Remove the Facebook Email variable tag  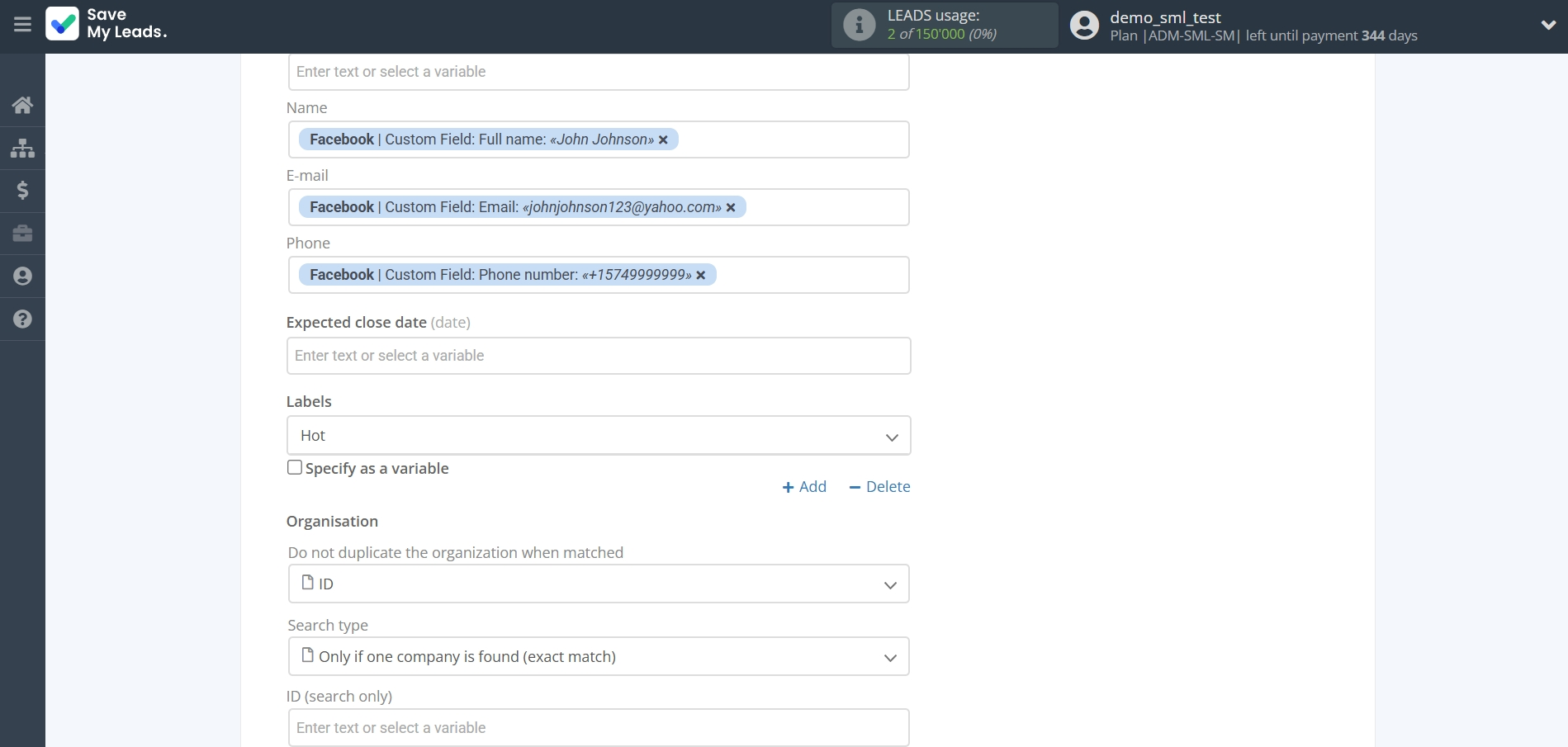point(730,207)
